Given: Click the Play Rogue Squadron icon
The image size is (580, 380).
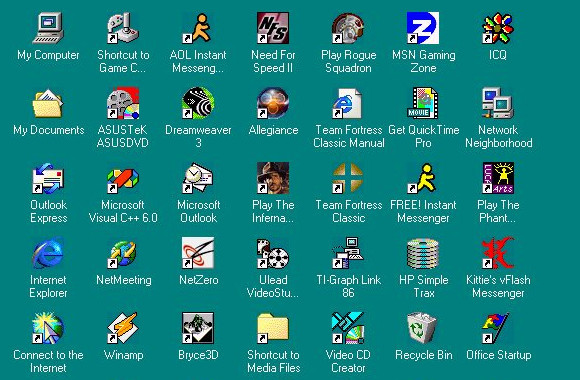Looking at the screenshot, I should pos(348,28).
